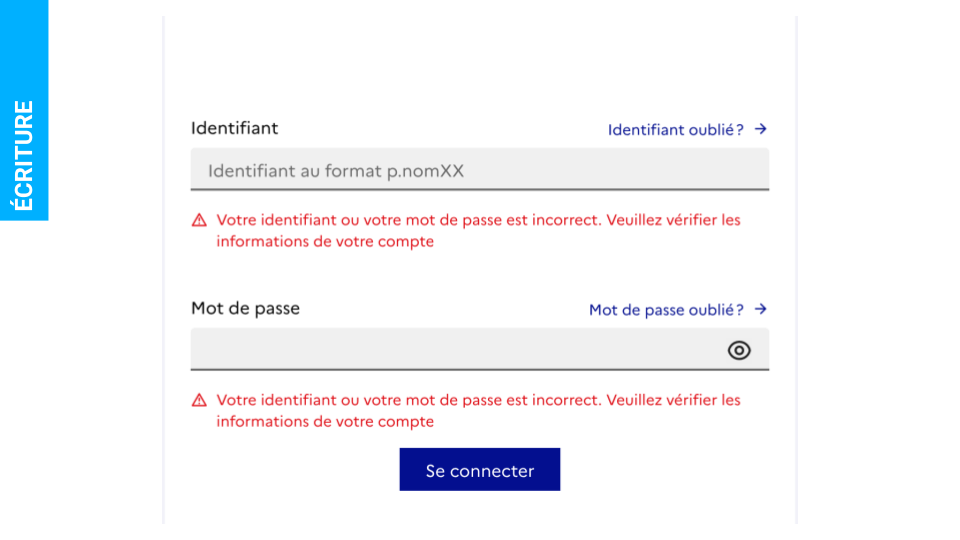This screenshot has width=960, height=540.
Task: Click the error message's first line below the password field
Action: click(x=478, y=400)
